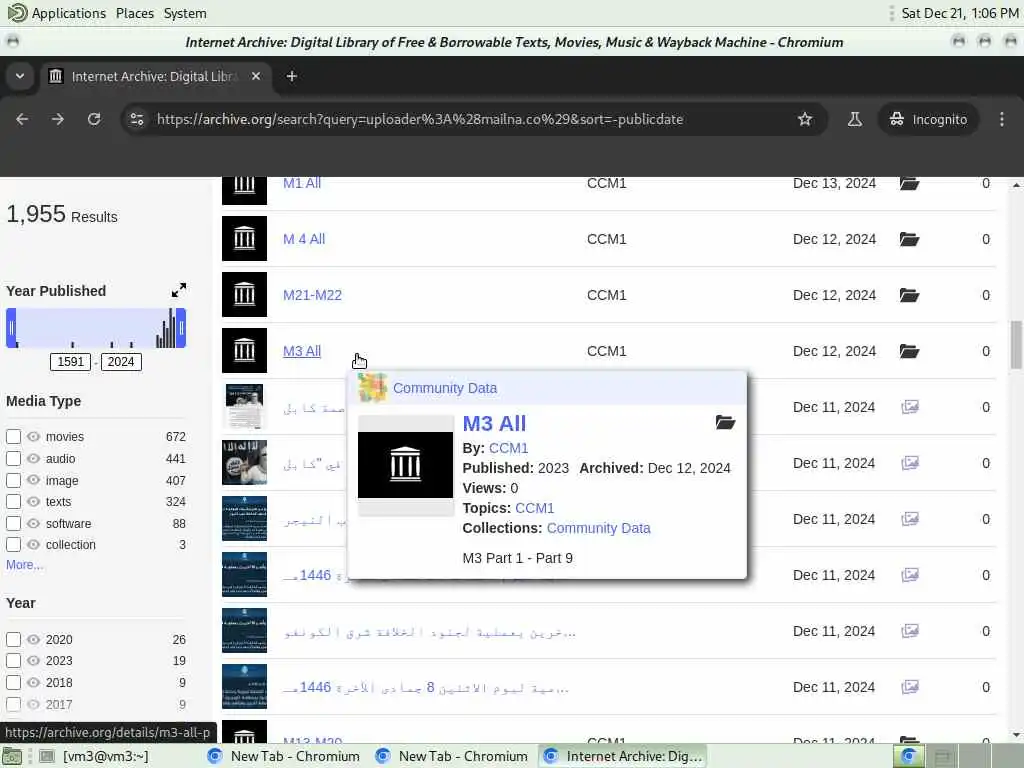Open the tab search dropdown arrow
1024x768 pixels.
pyautogui.click(x=20, y=76)
